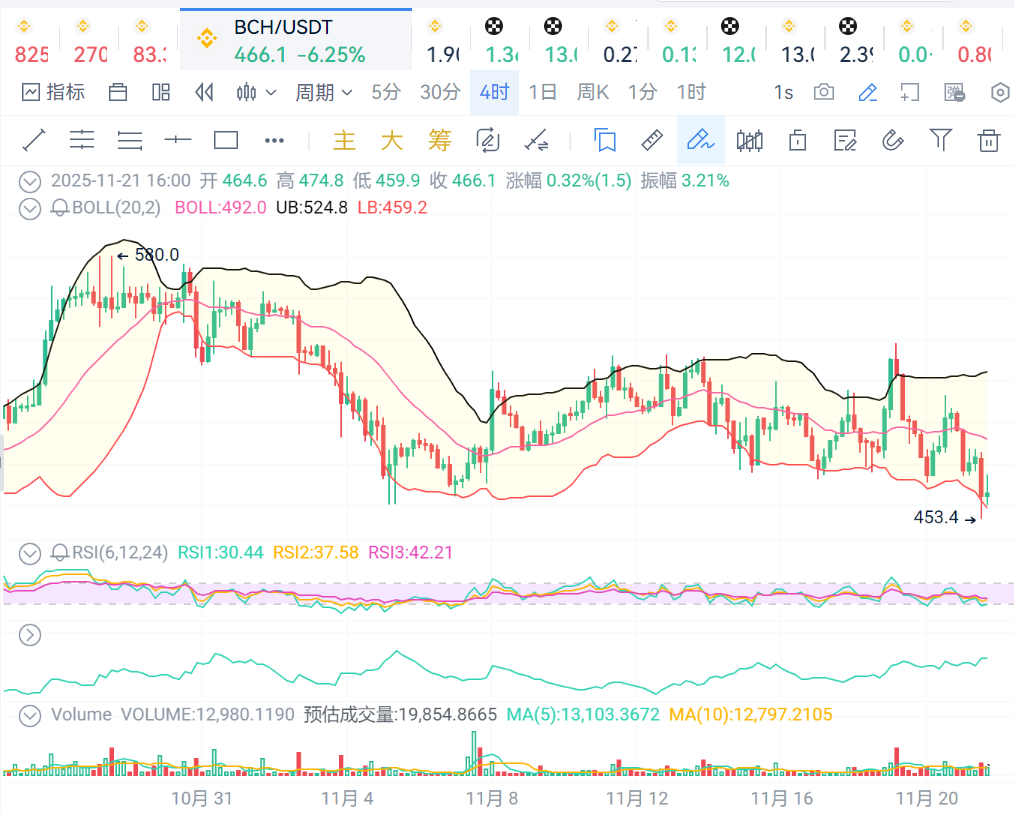Select the rectangle drawing tool

pyautogui.click(x=226, y=140)
